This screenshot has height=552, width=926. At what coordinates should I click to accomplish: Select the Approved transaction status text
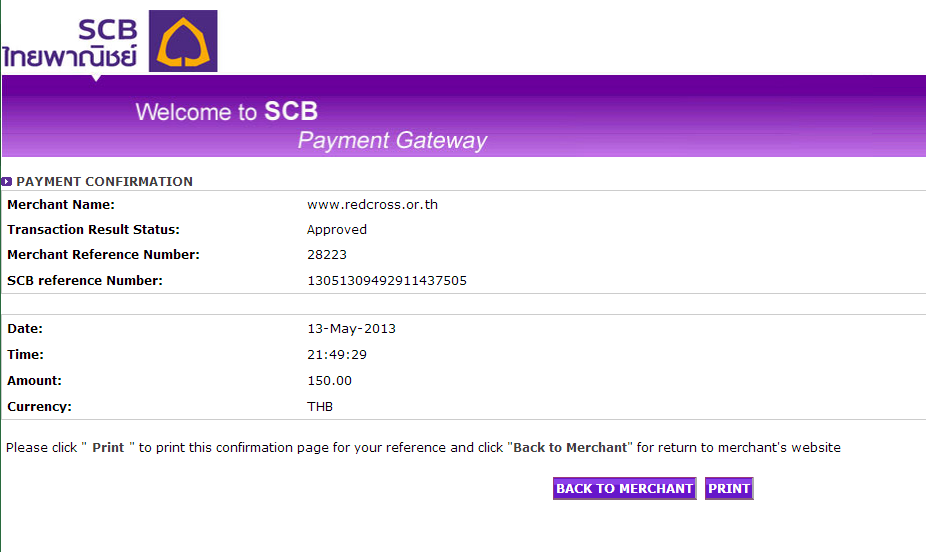337,230
